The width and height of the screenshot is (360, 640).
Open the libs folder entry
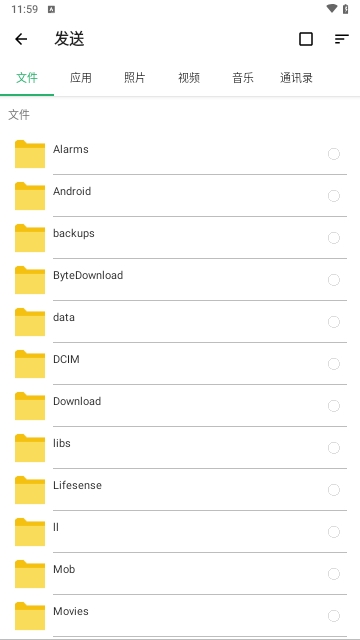pyautogui.click(x=180, y=448)
